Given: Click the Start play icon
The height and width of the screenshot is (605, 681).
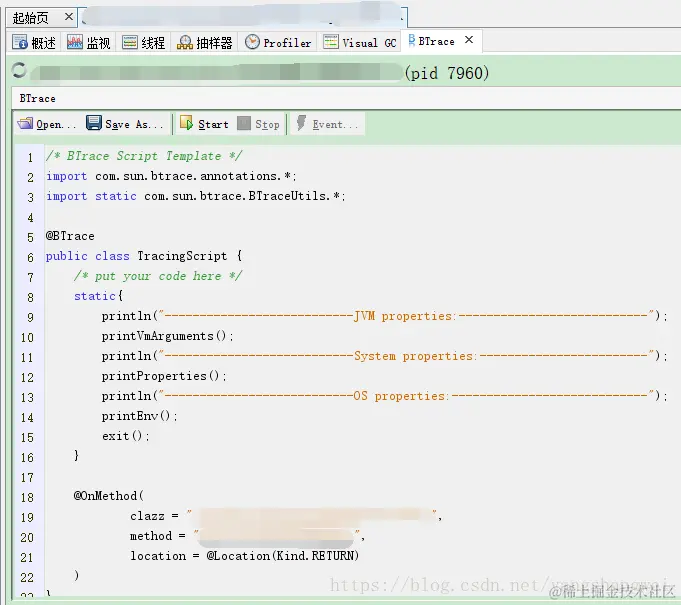Looking at the screenshot, I should point(186,122).
